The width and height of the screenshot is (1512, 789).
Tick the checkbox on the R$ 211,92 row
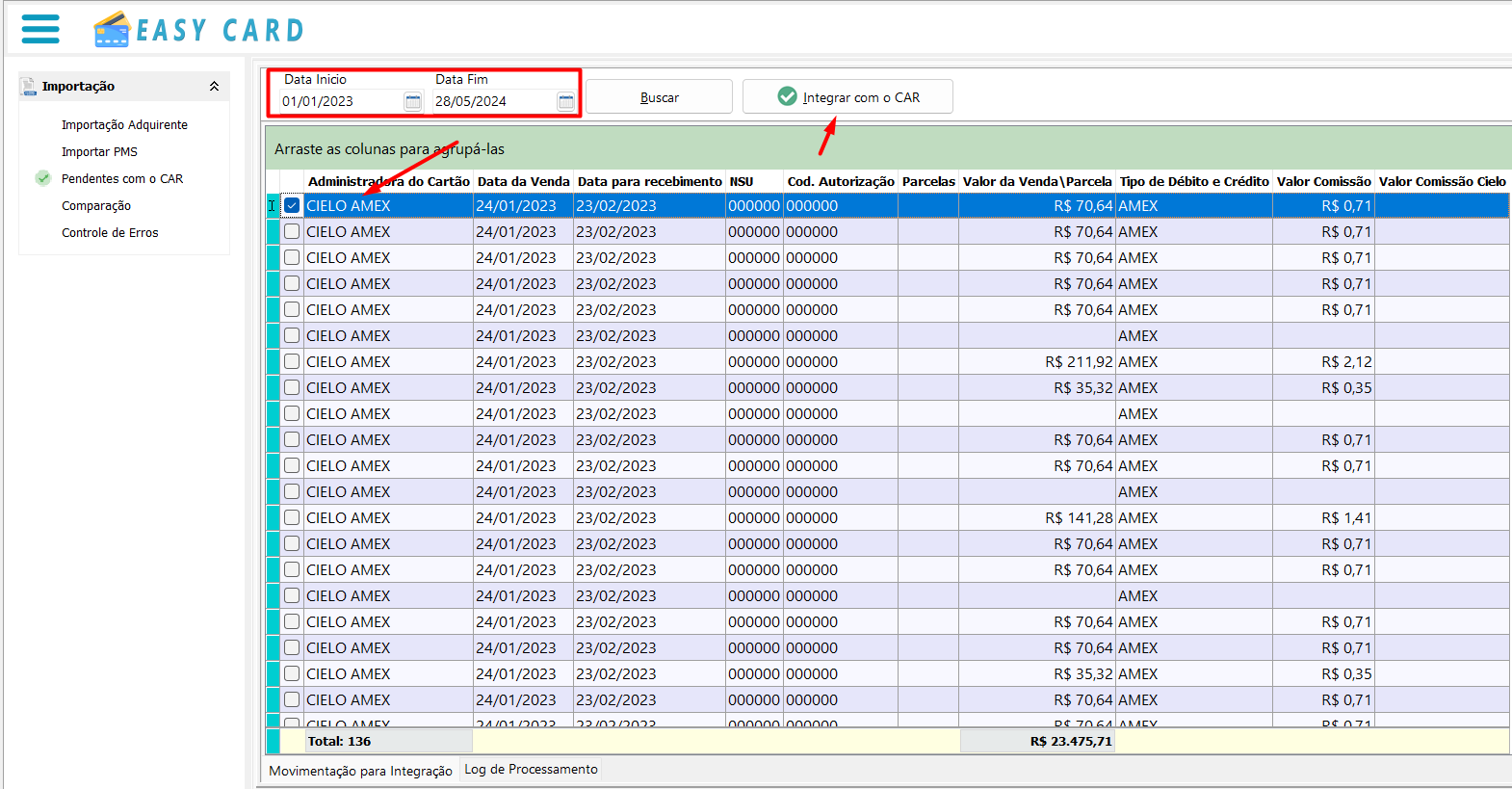tap(292, 361)
